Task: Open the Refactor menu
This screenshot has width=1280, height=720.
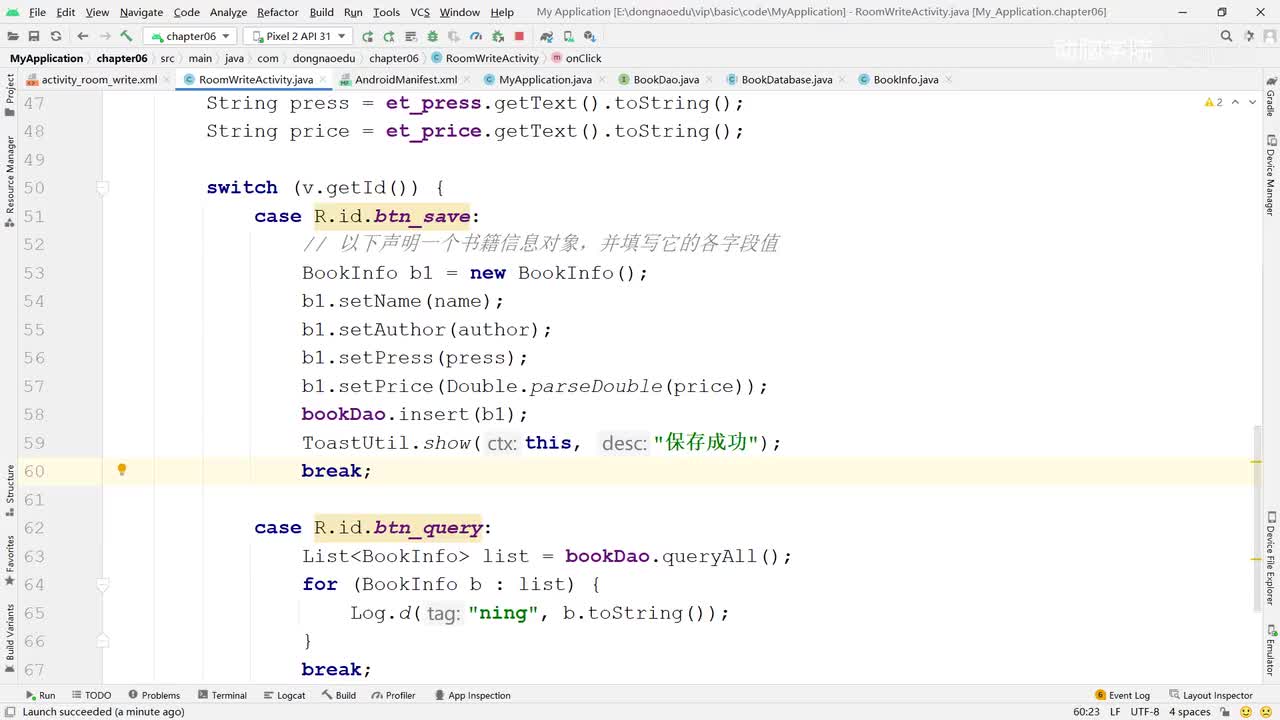Action: coord(278,12)
